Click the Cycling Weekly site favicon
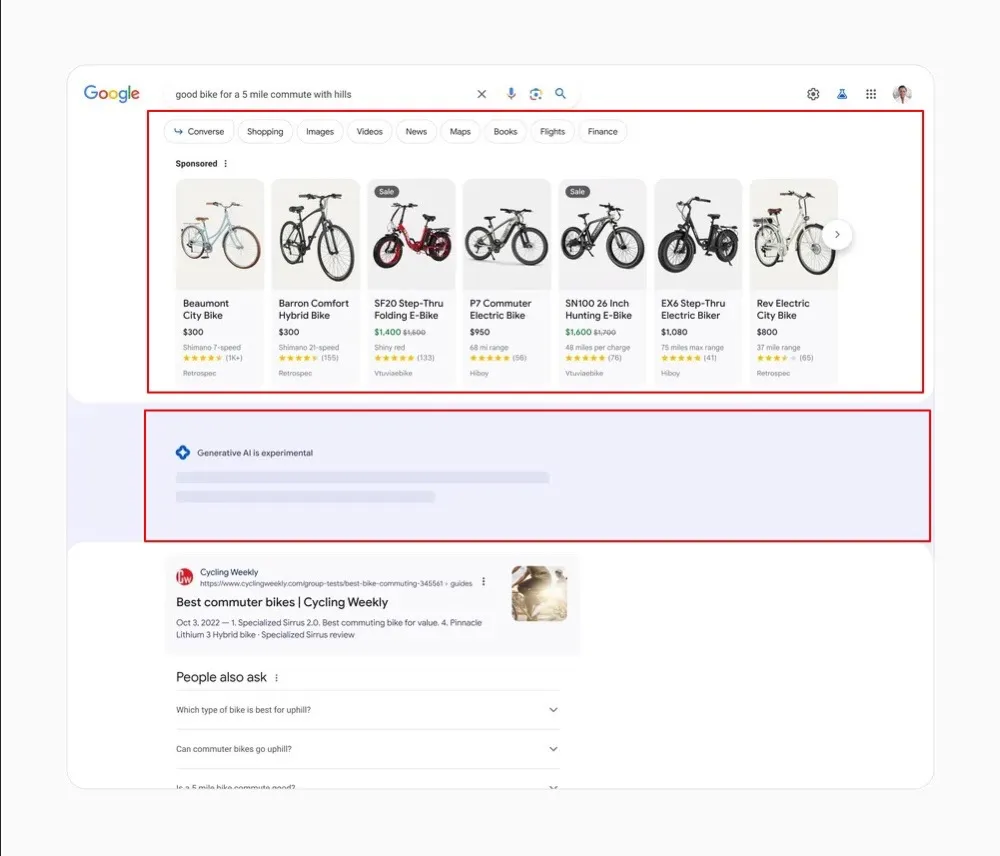Image resolution: width=1000 pixels, height=856 pixels. tap(184, 577)
